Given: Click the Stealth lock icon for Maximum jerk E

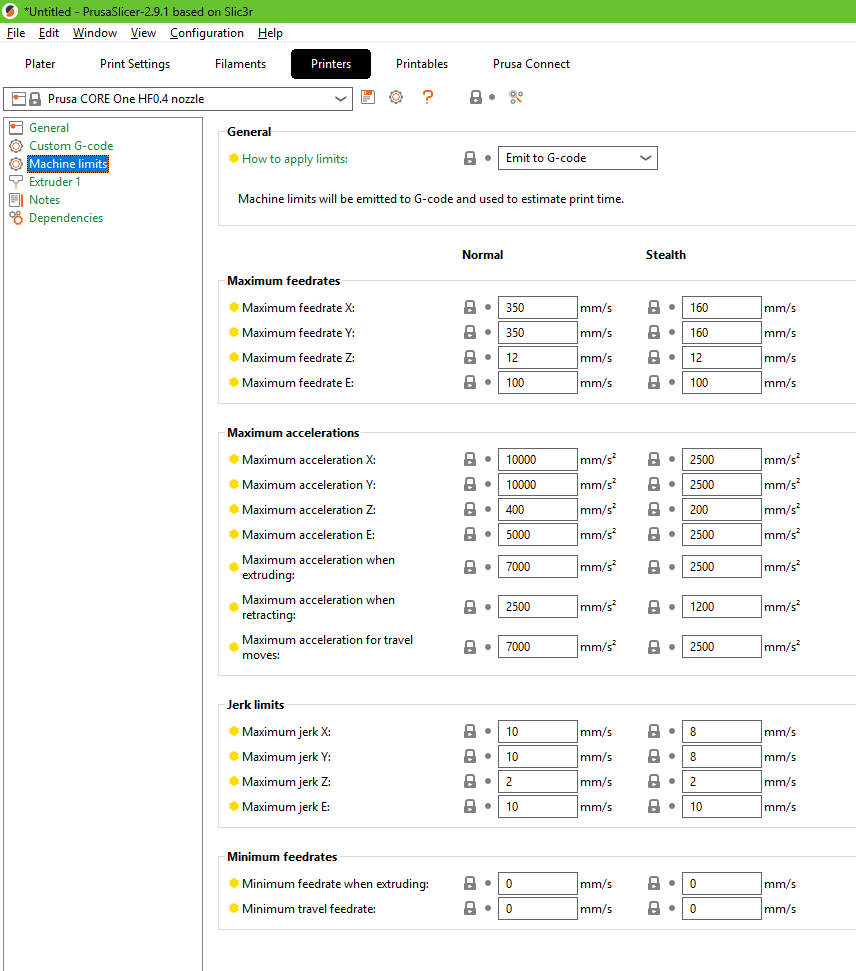Looking at the screenshot, I should click(654, 807).
